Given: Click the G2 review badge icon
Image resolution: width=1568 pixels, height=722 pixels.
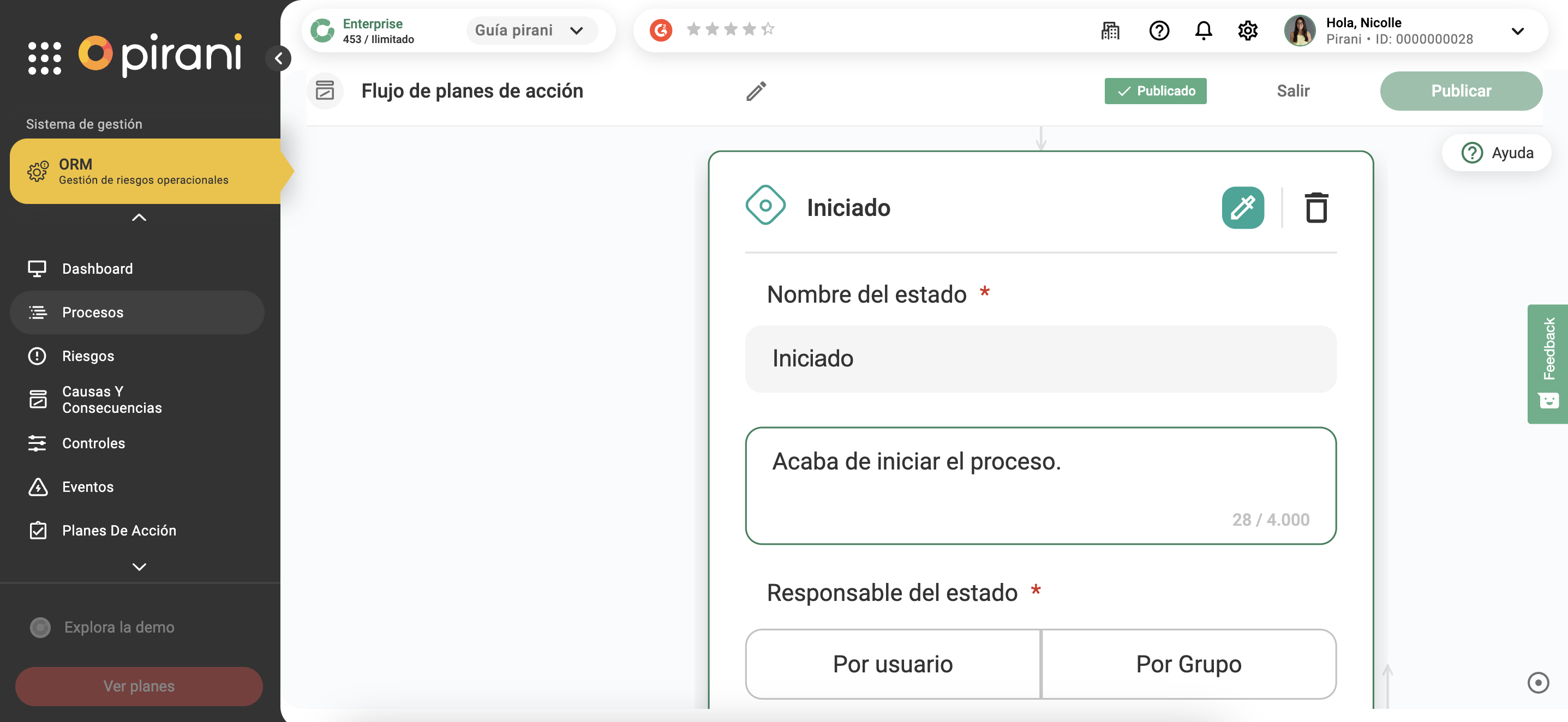Looking at the screenshot, I should tap(661, 30).
